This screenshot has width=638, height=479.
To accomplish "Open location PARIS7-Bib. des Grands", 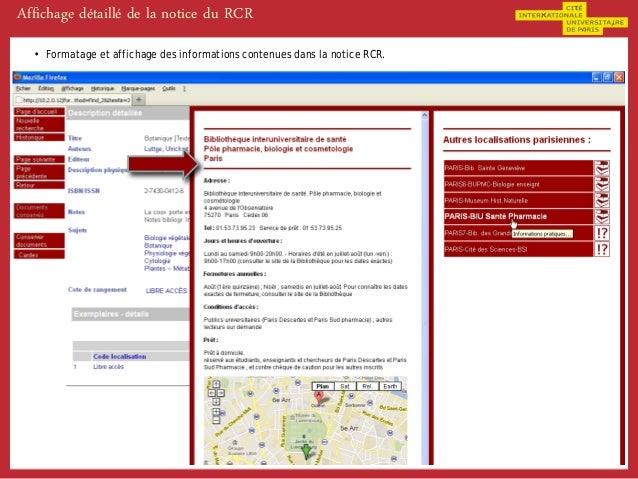I will pyautogui.click(x=519, y=233).
